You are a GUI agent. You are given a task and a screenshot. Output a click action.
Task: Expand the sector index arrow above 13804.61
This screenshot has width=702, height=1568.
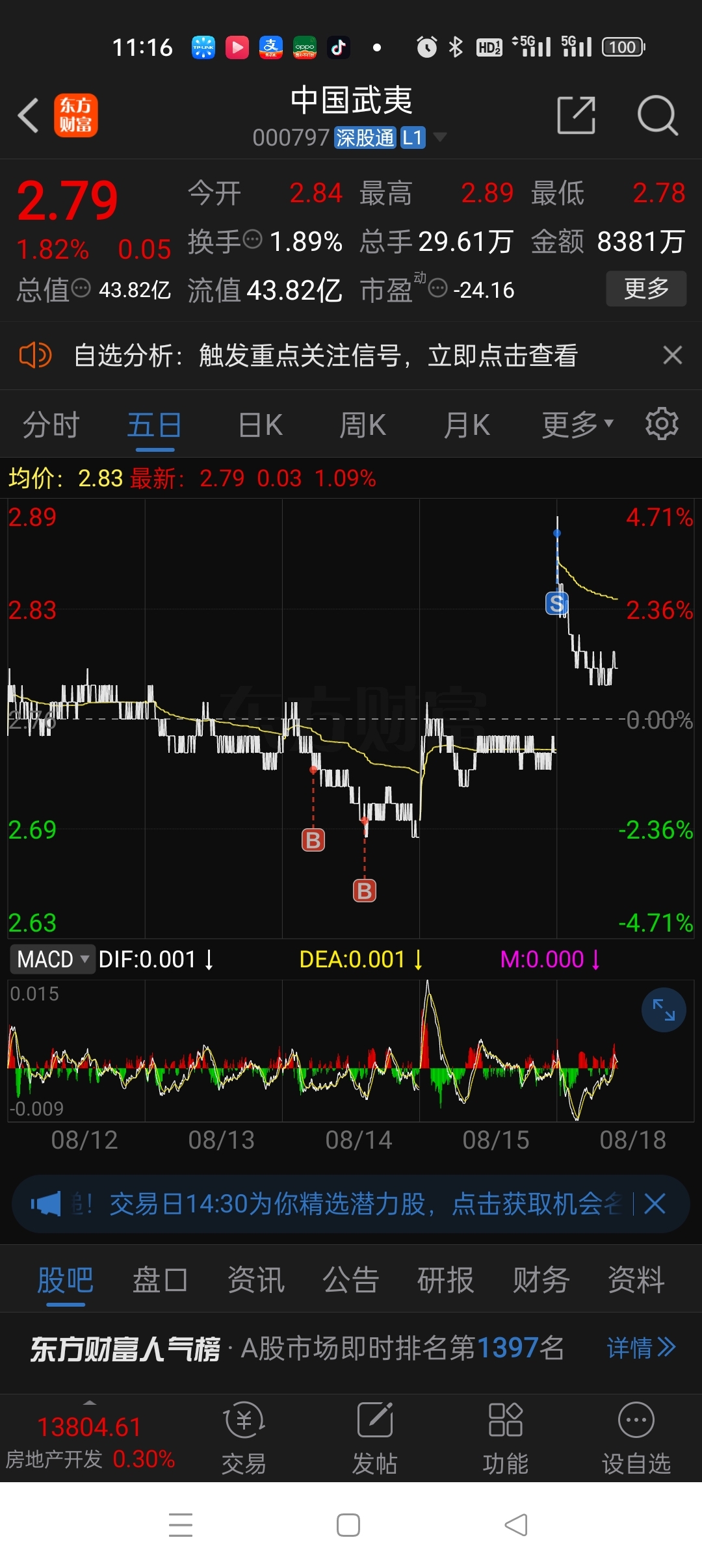point(90,1403)
